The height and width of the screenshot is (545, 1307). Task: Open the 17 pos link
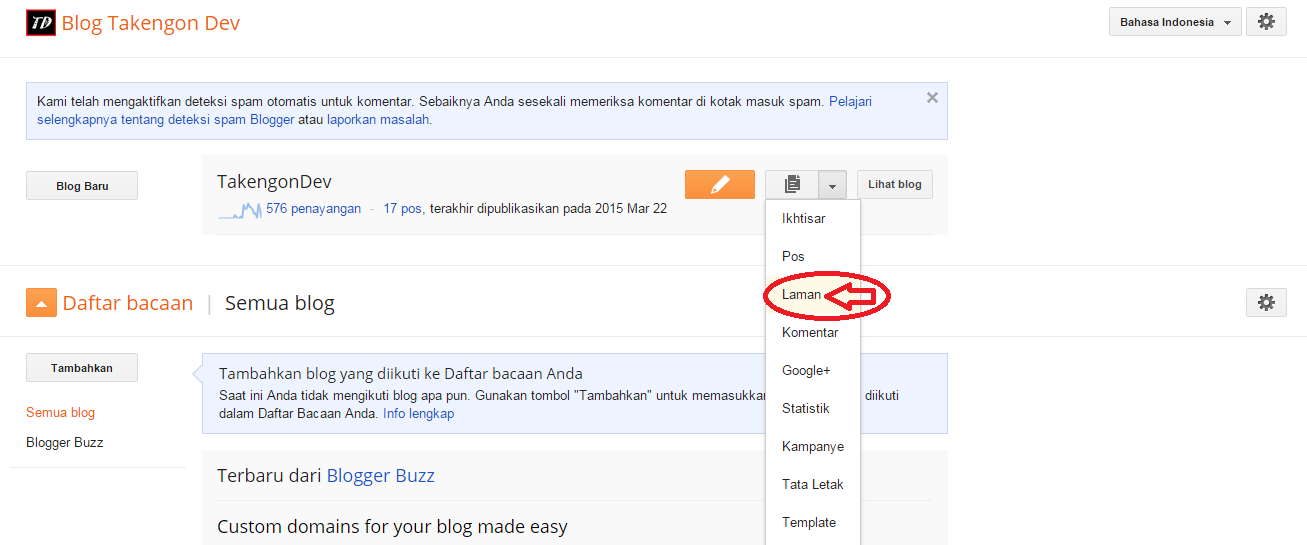403,209
